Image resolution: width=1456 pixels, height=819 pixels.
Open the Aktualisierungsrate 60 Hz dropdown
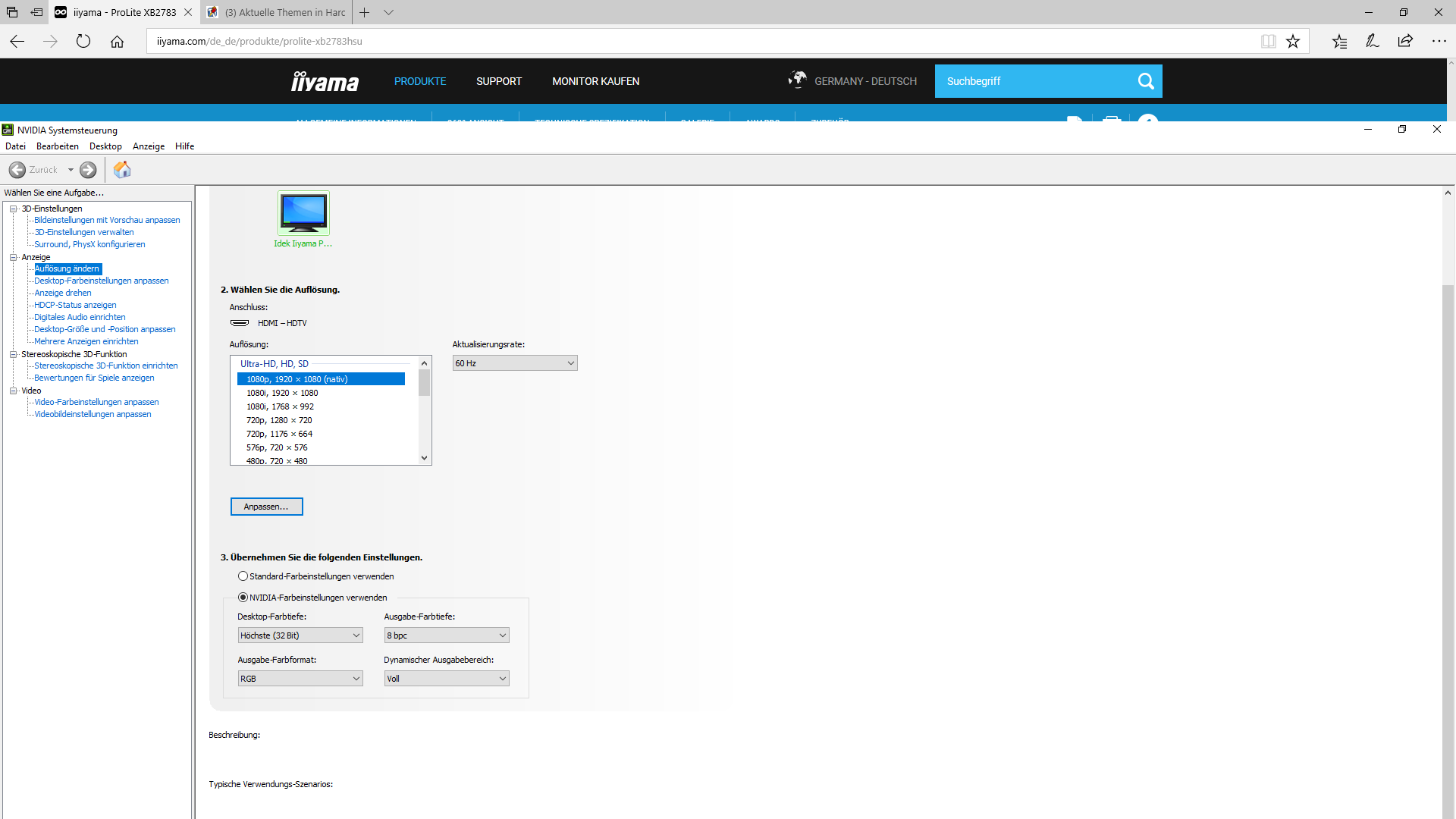(x=515, y=363)
